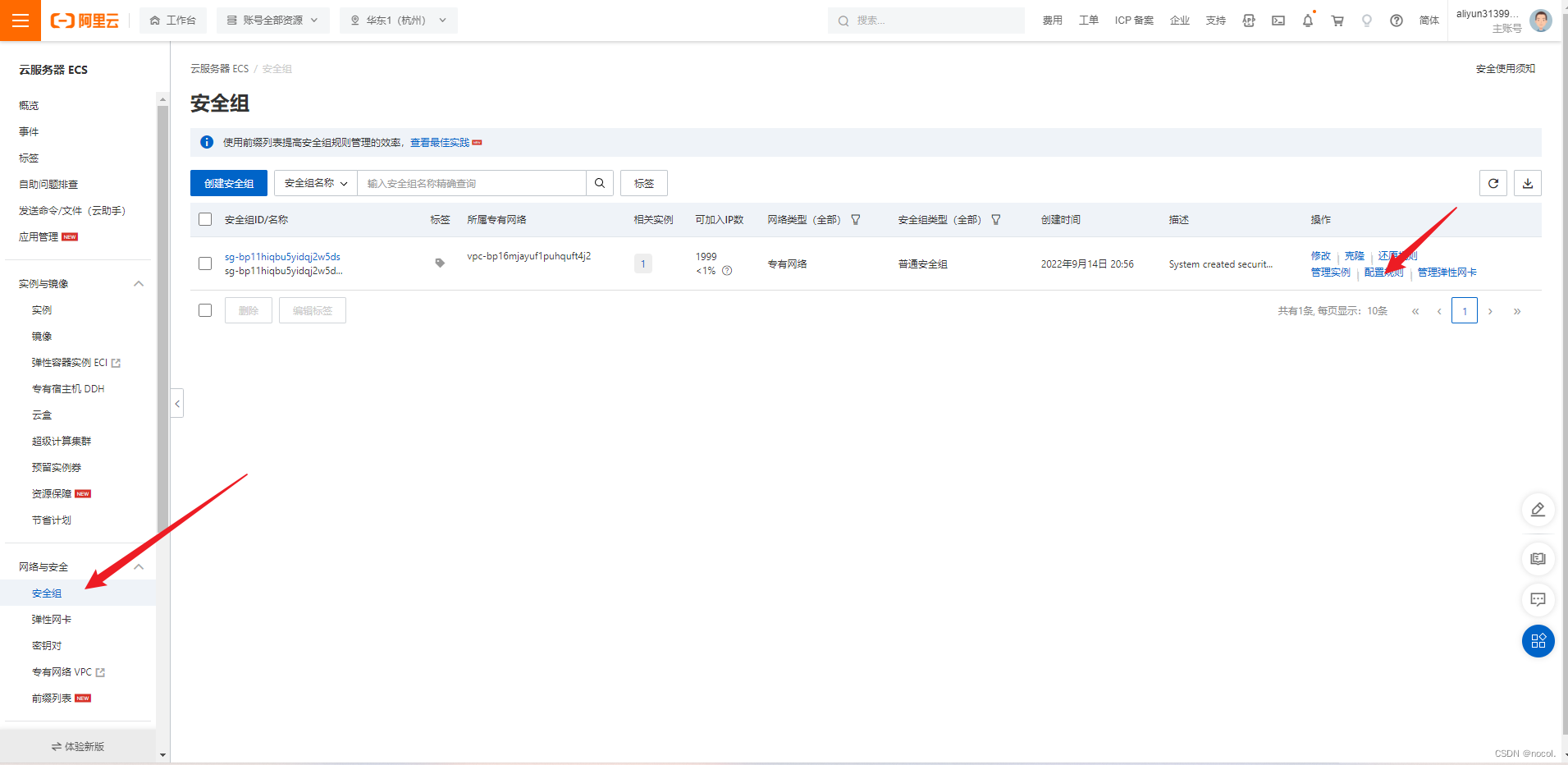
Task: Click the help question mark icon
Action: click(x=1397, y=21)
